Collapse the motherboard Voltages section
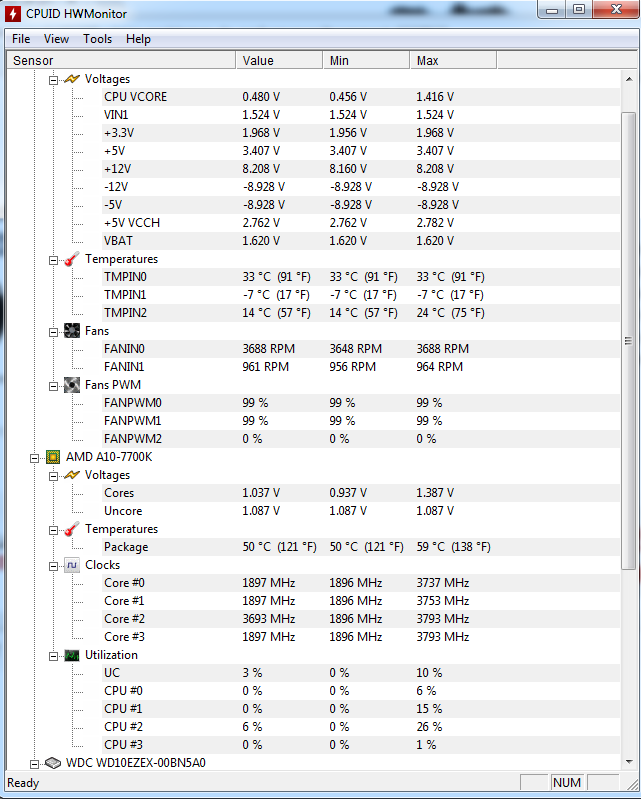Screen dimensions: 642x801 pos(53,80)
